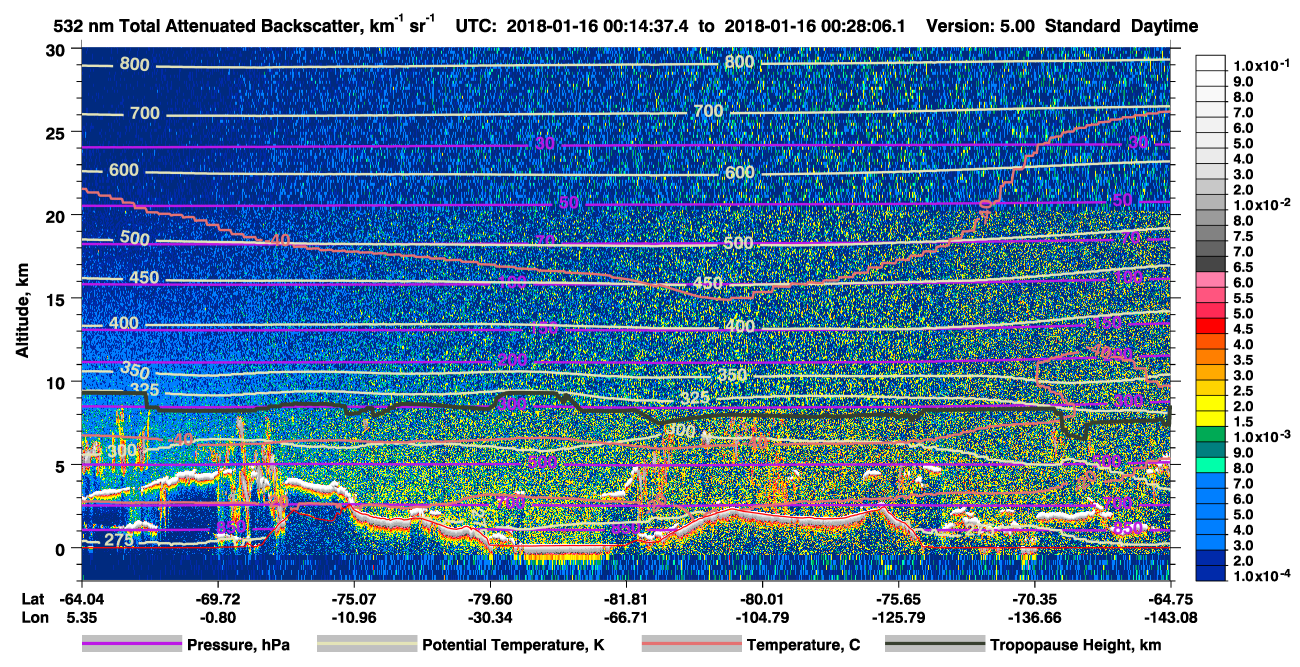Click longitude value -136.66
The height and width of the screenshot is (667, 1300).
coord(1034,617)
